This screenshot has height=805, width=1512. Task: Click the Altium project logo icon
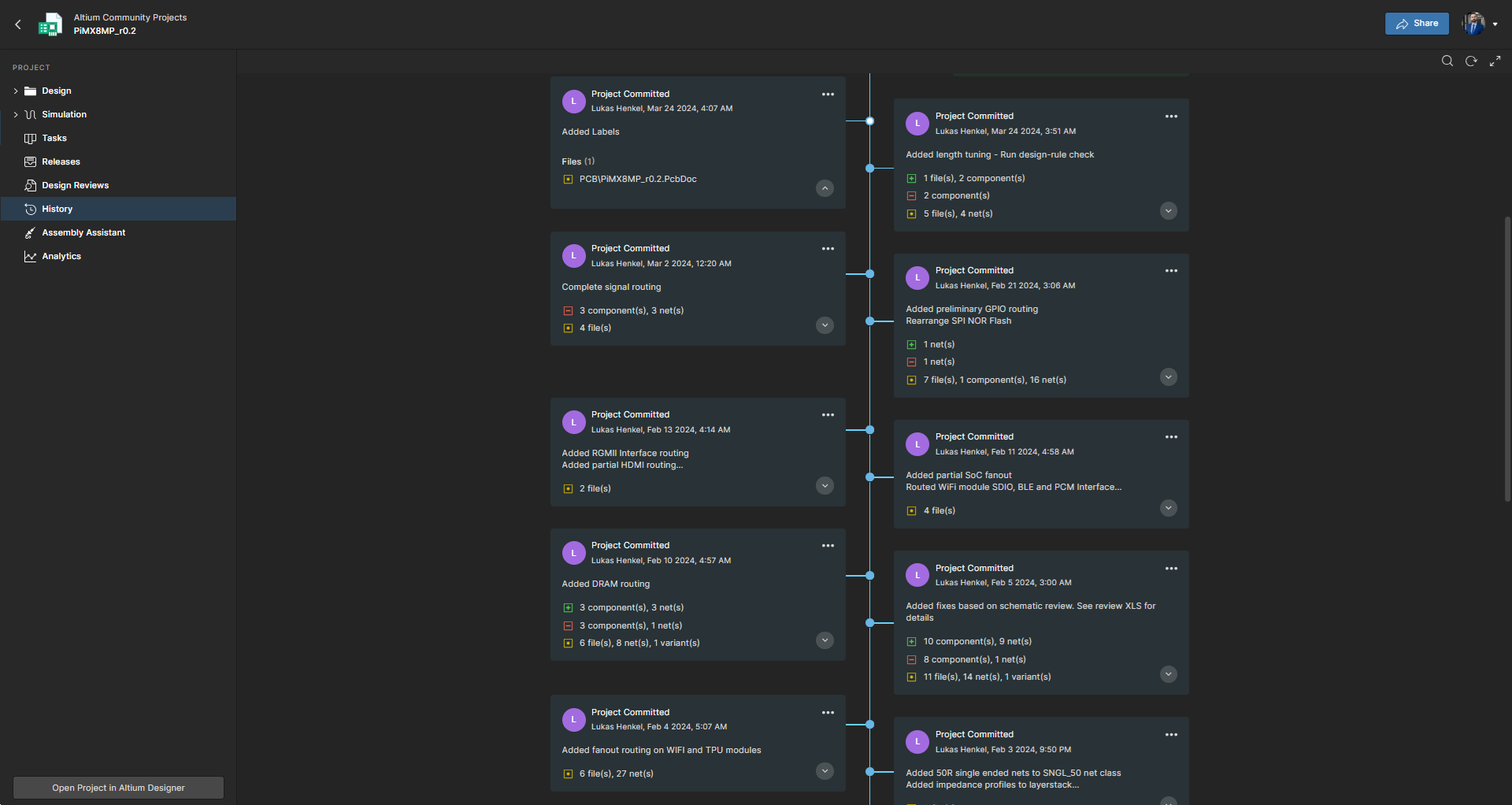point(50,24)
